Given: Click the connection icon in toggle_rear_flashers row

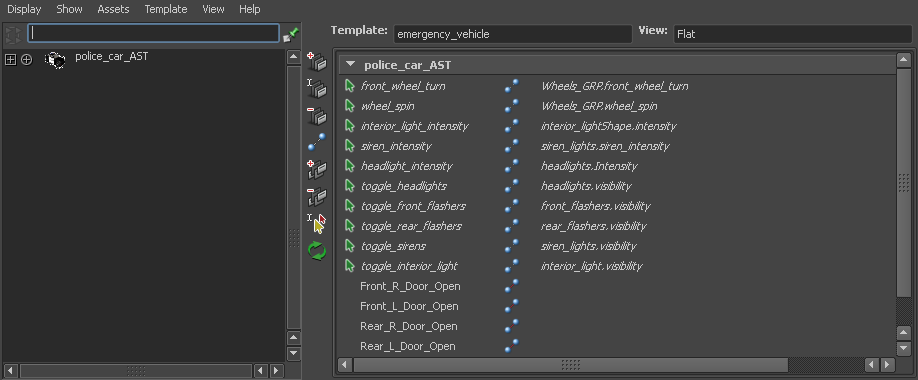Looking at the screenshot, I should coord(511,226).
